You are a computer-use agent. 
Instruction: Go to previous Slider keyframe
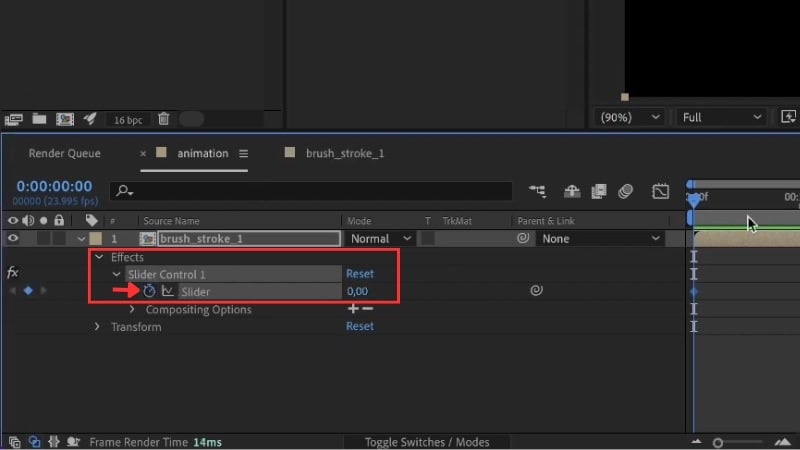point(13,290)
